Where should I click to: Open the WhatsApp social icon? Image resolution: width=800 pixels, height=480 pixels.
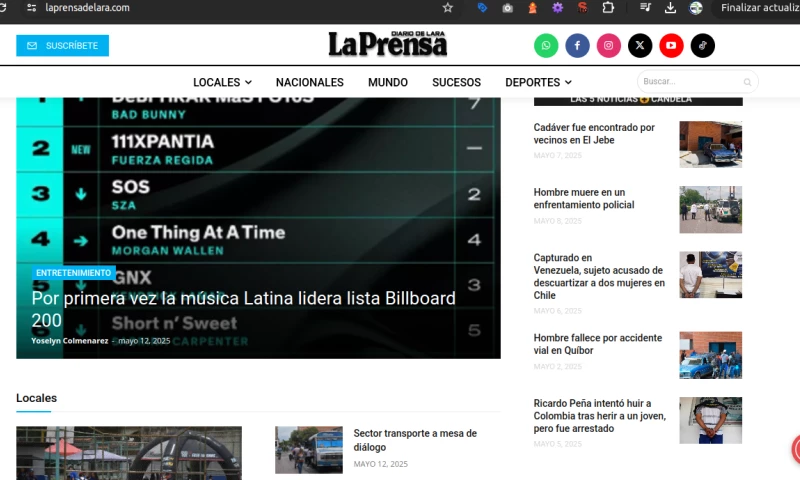[x=546, y=45]
